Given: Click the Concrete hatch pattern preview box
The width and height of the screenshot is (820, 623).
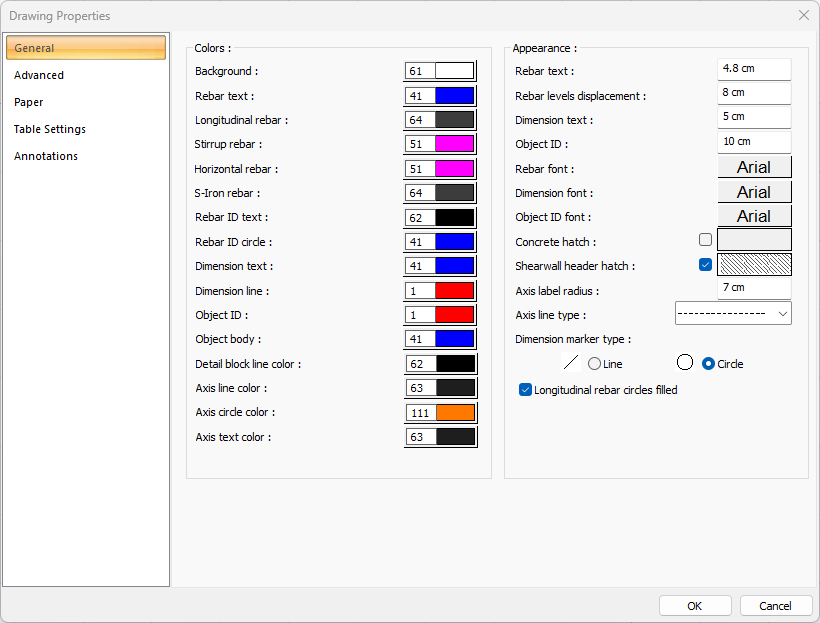Looking at the screenshot, I should [754, 240].
